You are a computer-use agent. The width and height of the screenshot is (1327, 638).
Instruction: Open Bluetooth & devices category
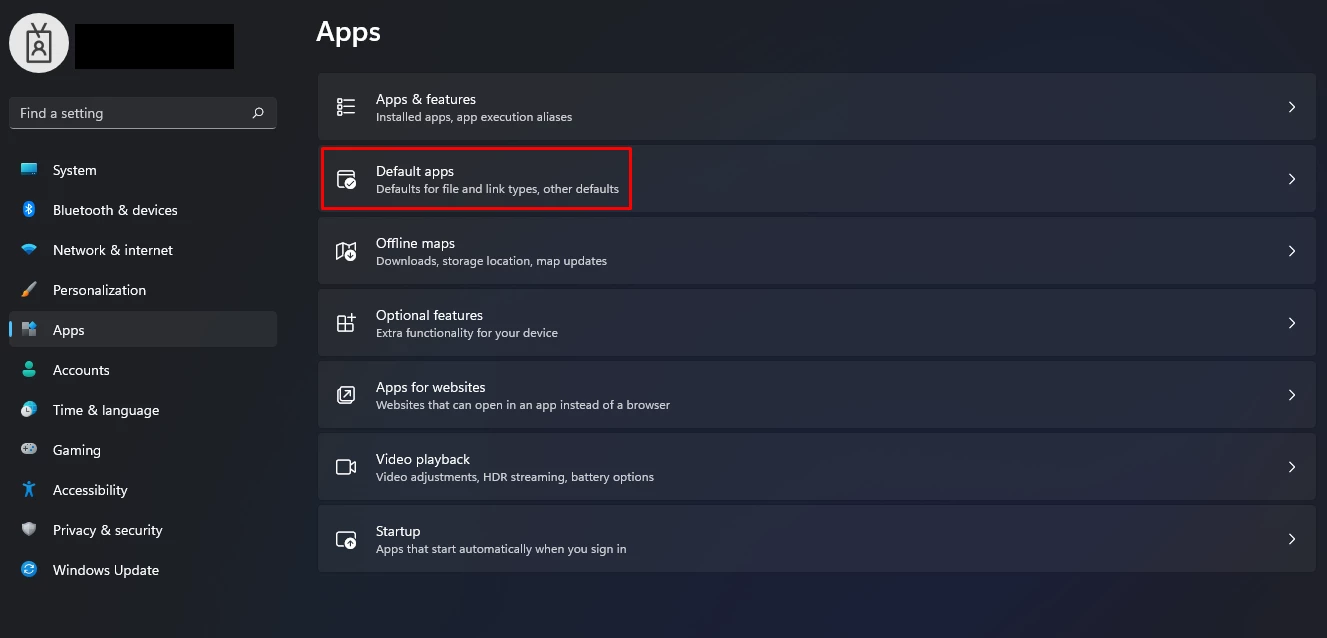[x=143, y=210]
